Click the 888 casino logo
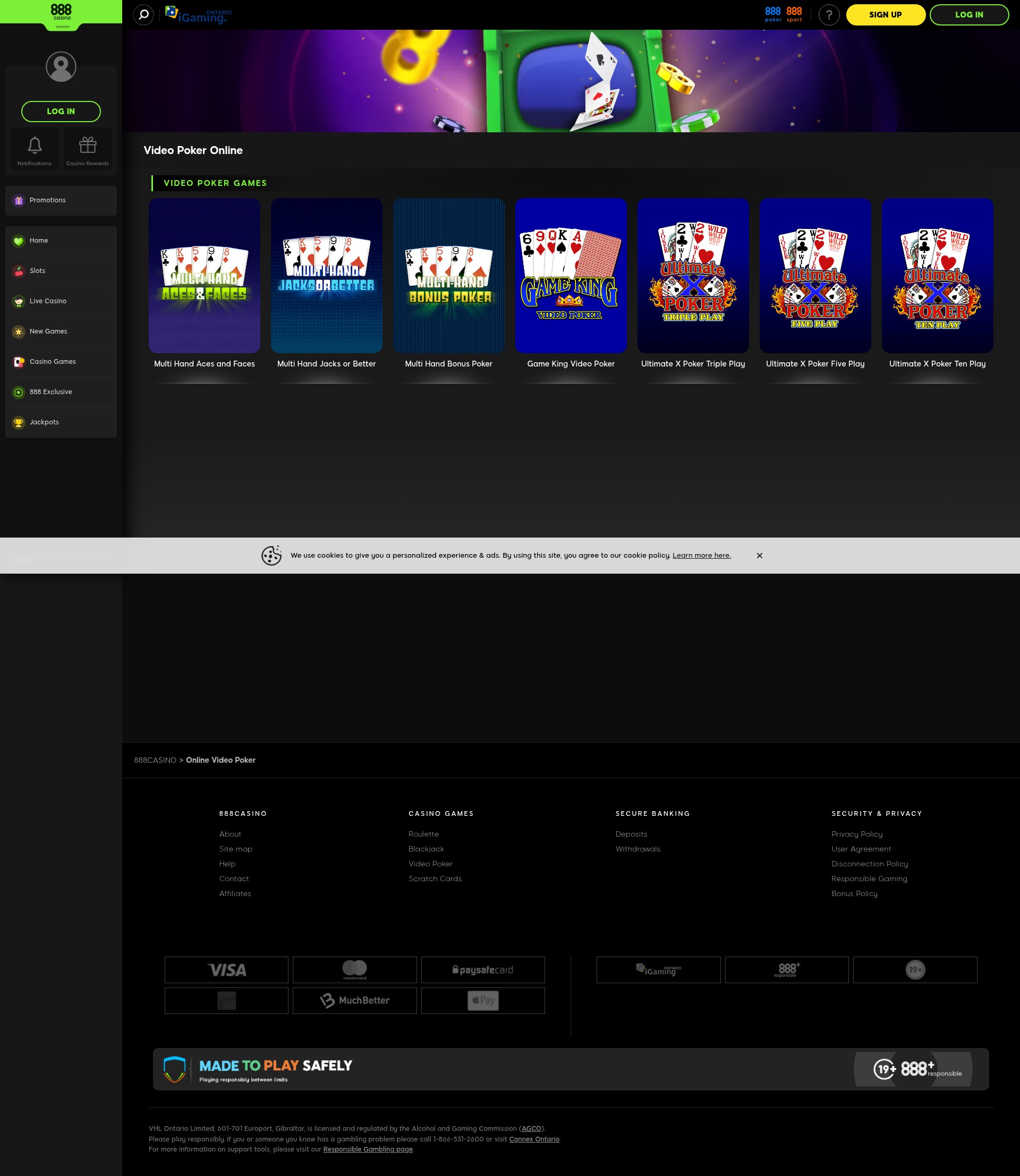Viewport: 1020px width, 1176px height. (62, 12)
